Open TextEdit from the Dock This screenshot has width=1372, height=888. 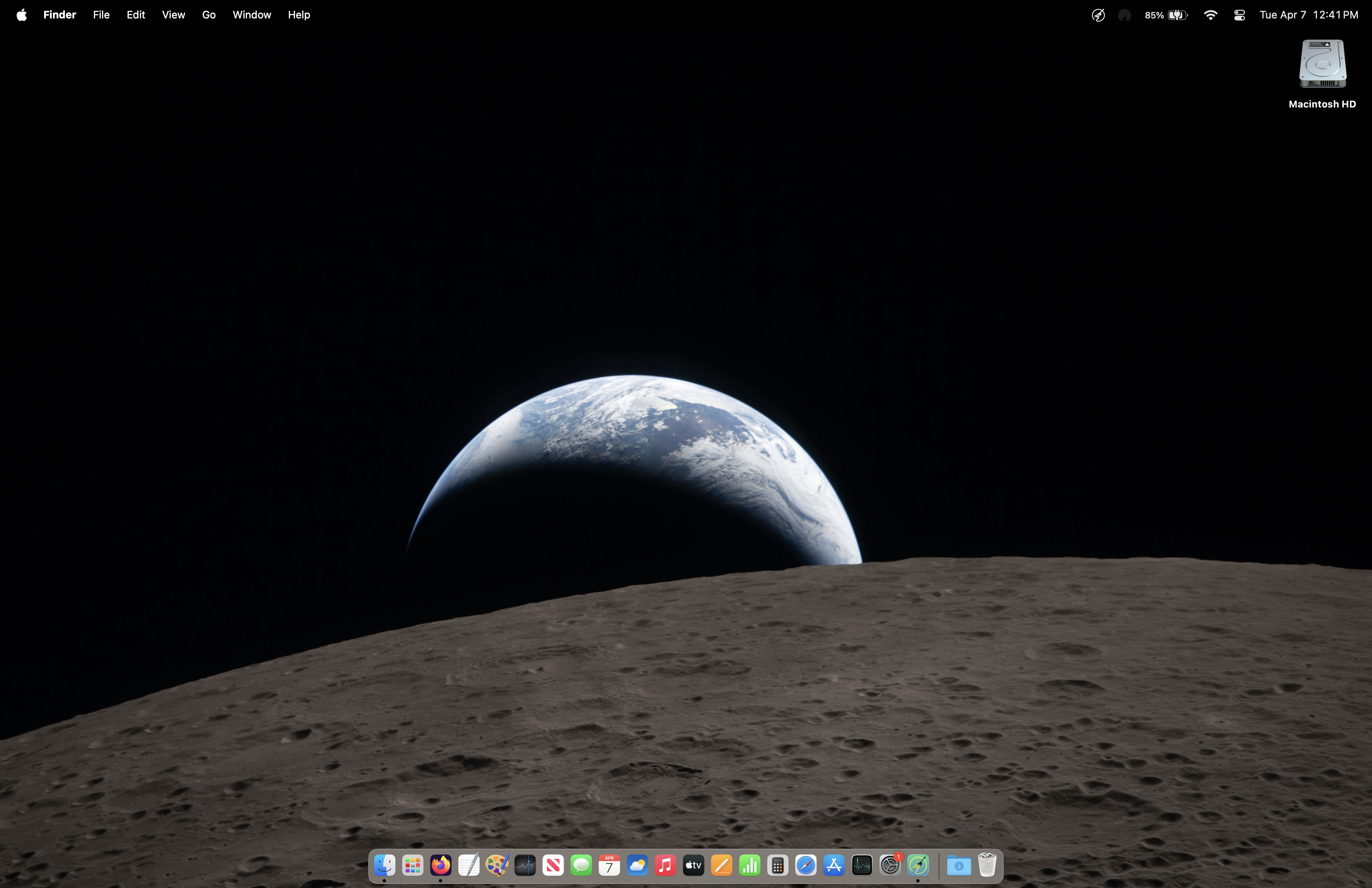[x=469, y=865]
